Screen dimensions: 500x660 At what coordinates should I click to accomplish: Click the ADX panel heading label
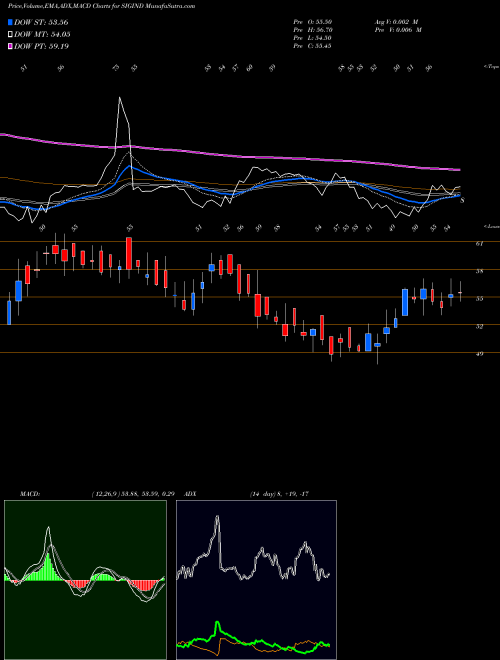pyautogui.click(x=190, y=494)
